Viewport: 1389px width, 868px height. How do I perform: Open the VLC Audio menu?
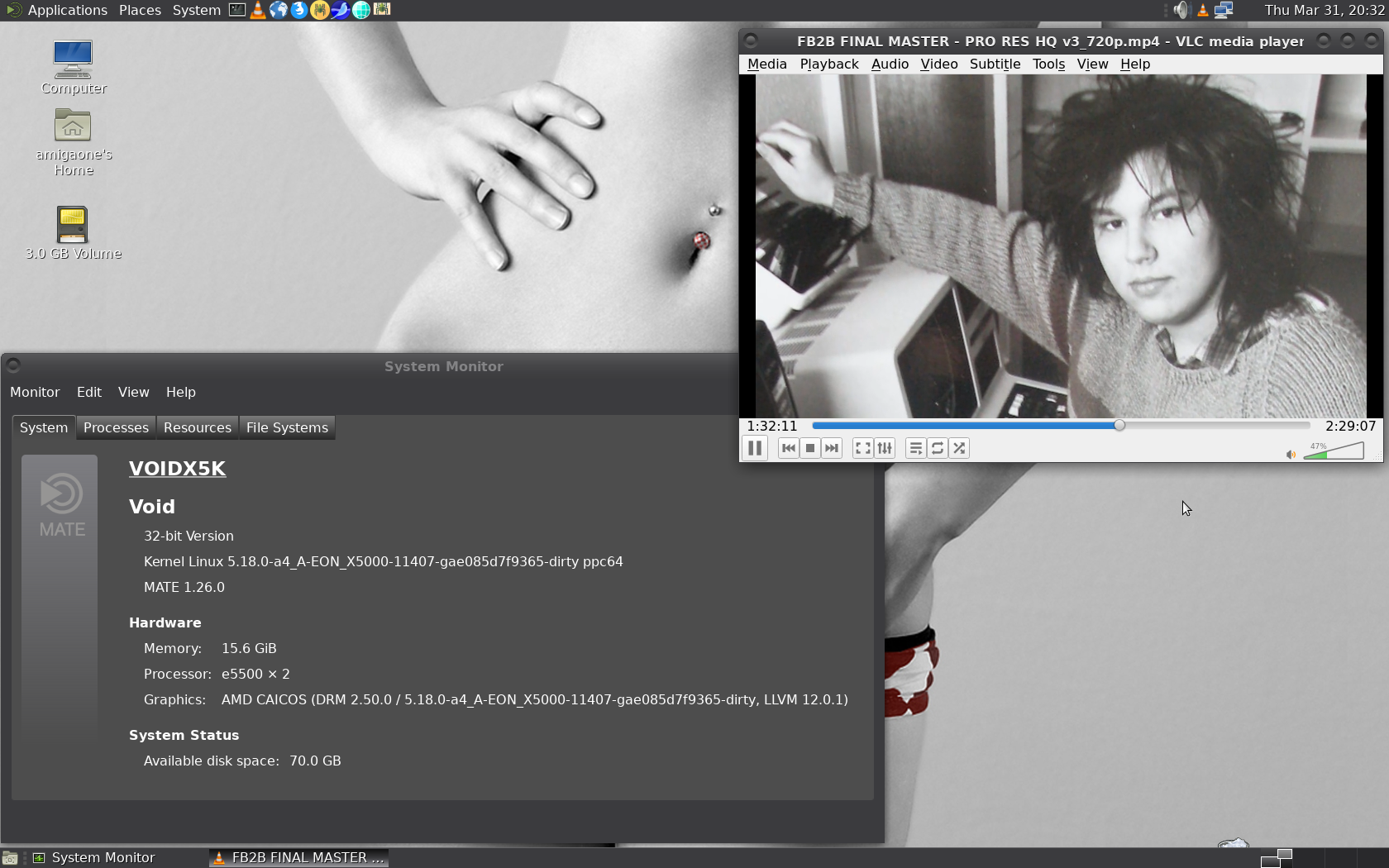click(x=890, y=64)
